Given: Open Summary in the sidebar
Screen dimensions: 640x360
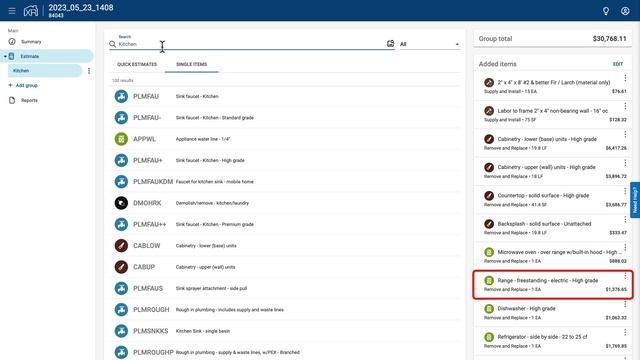Looking at the screenshot, I should pyautogui.click(x=31, y=42).
